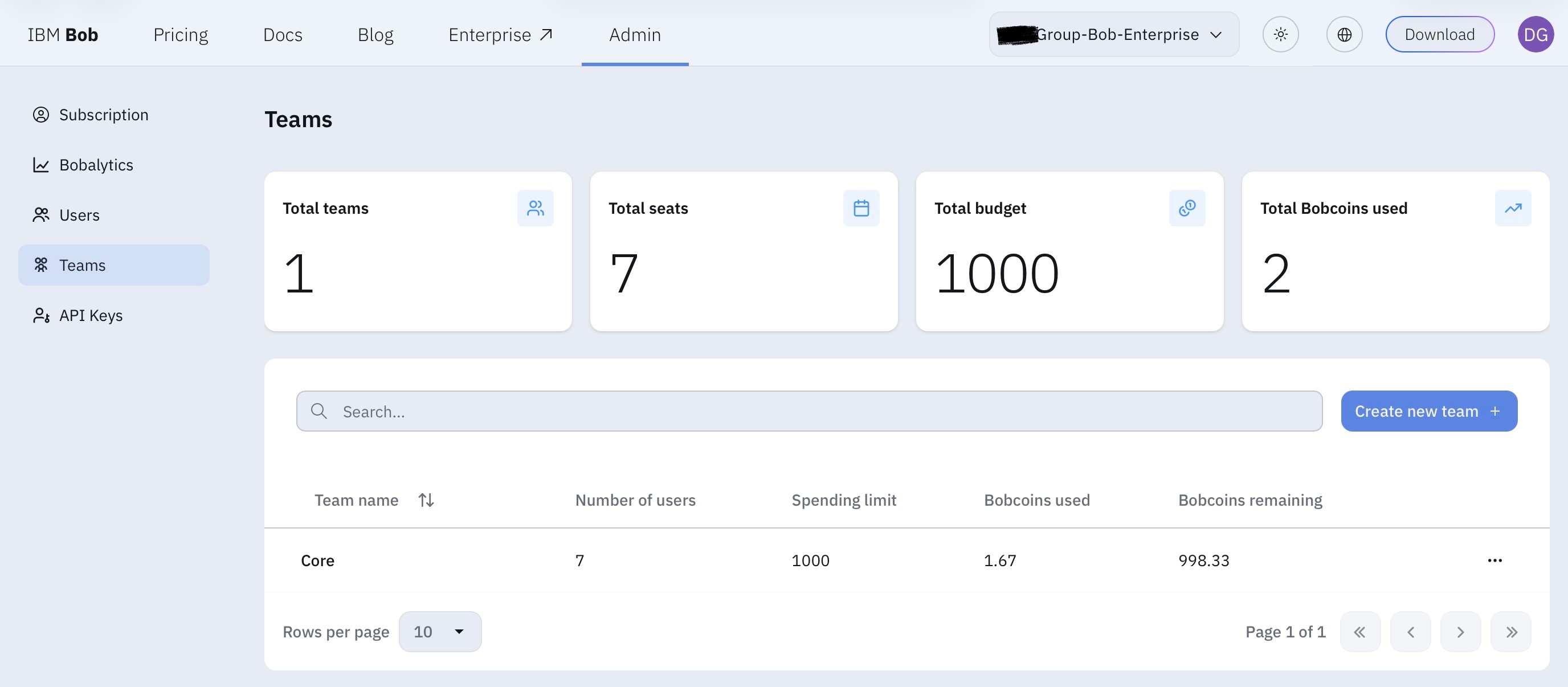This screenshot has height=687, width=1568.
Task: Go to the first page
Action: pos(1360,632)
